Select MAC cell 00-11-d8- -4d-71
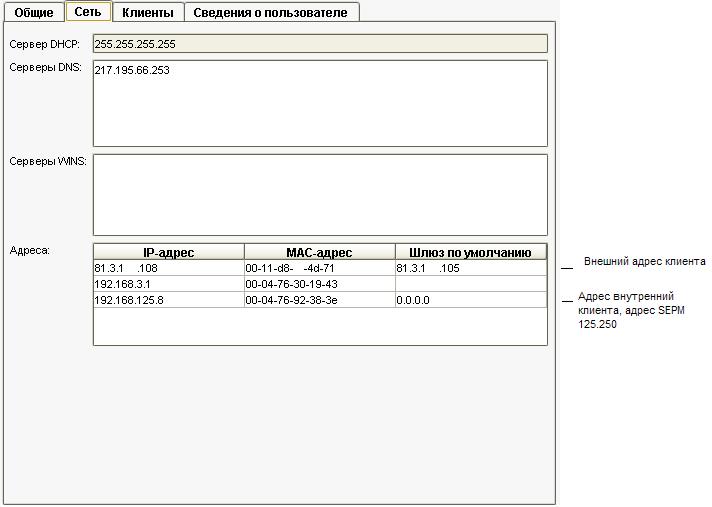The image size is (712, 507). (319, 268)
